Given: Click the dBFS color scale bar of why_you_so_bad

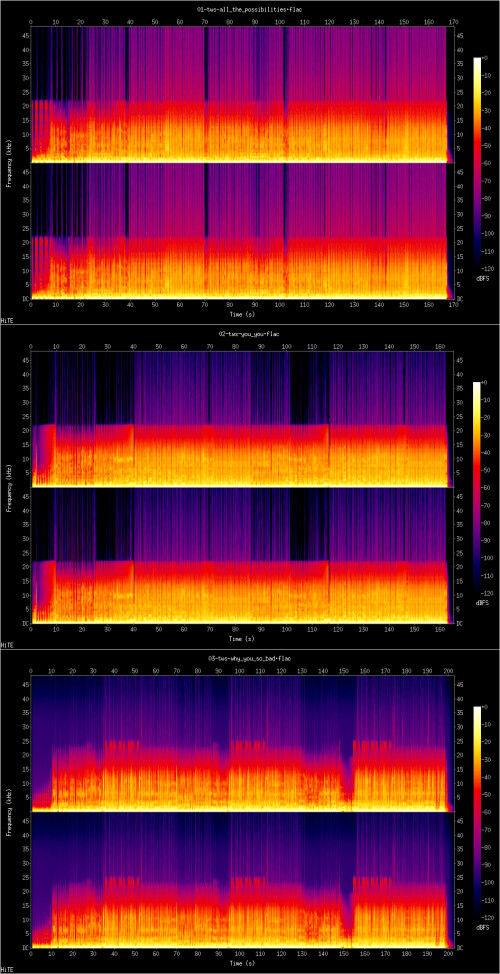Looking at the screenshot, I should click(477, 810).
